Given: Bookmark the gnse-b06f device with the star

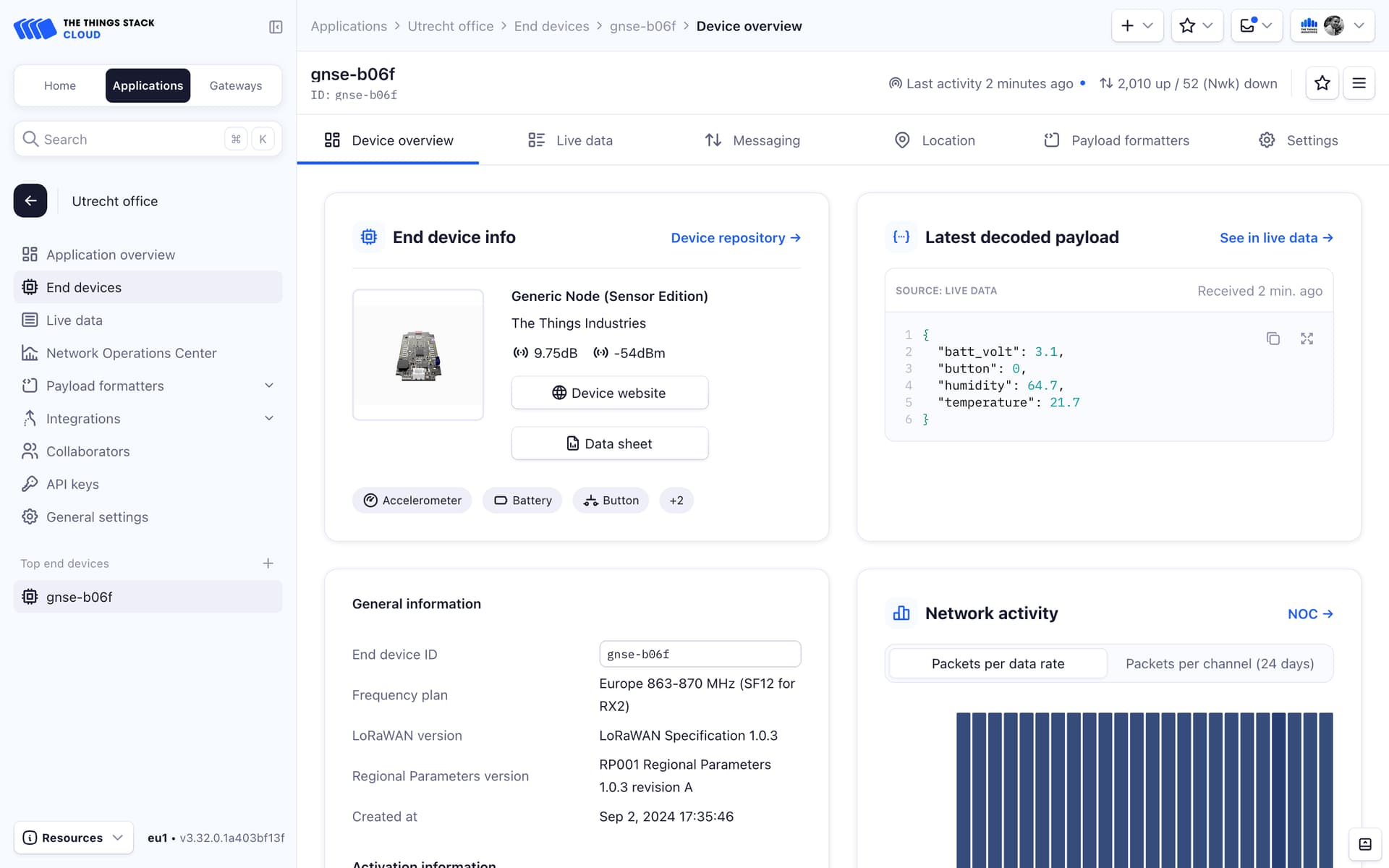Looking at the screenshot, I should pos(1322,82).
